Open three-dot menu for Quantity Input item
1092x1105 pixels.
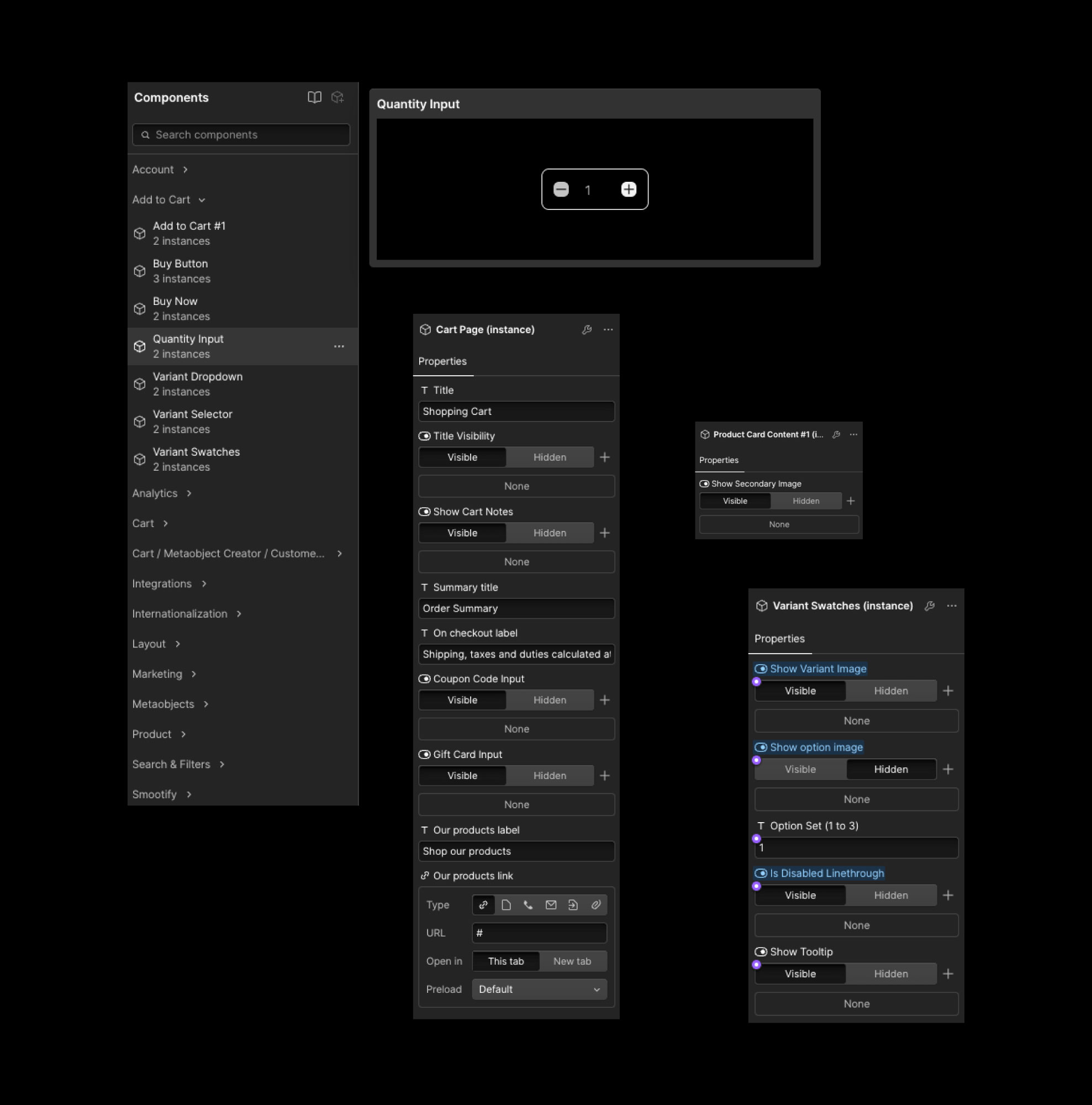339,346
